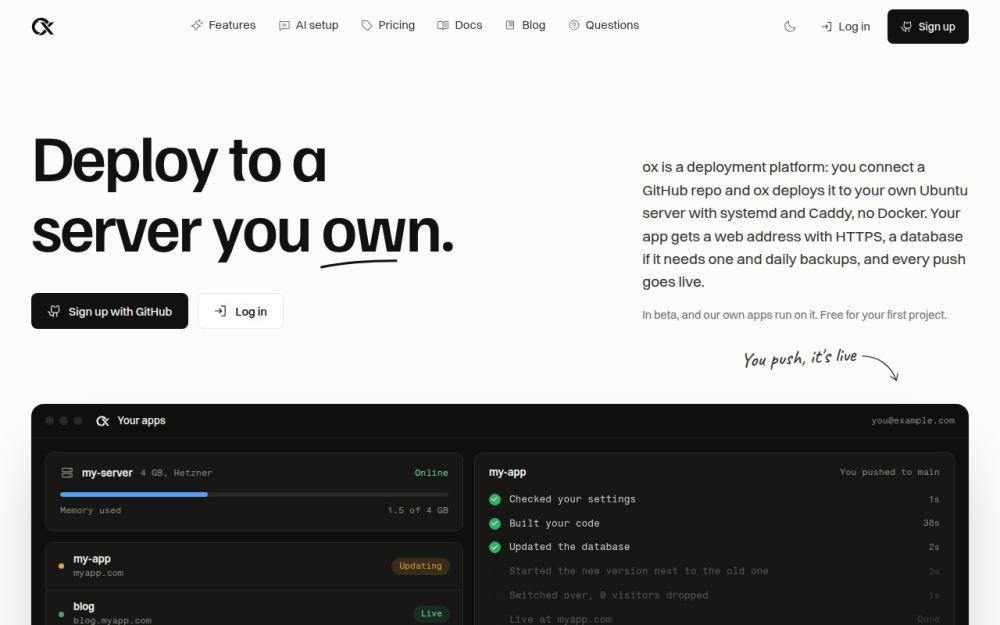Click the you@example.com text
Screen dimensions: 1000x625
tap(913, 421)
